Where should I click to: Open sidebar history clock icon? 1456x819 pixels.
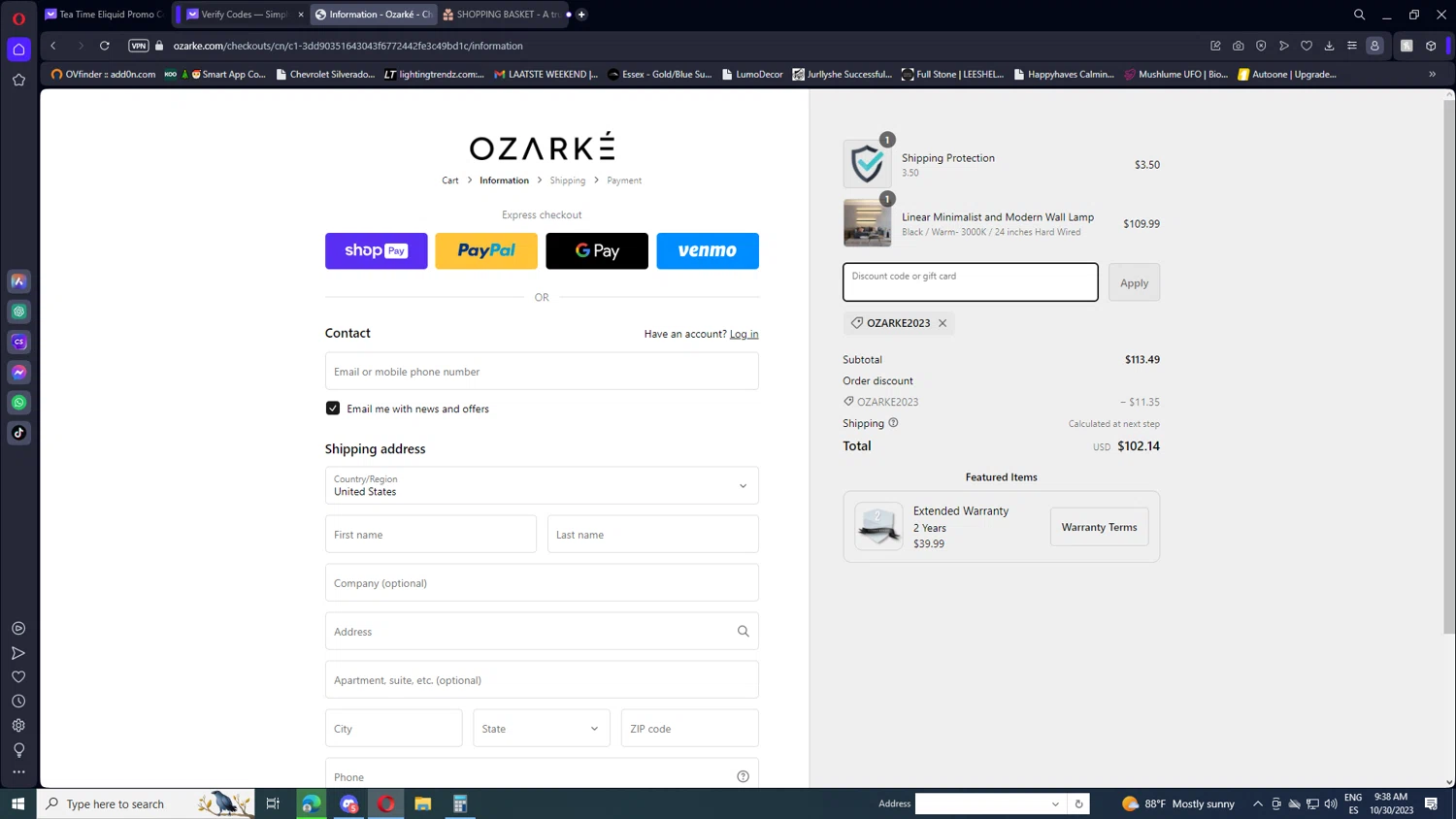pyautogui.click(x=18, y=701)
